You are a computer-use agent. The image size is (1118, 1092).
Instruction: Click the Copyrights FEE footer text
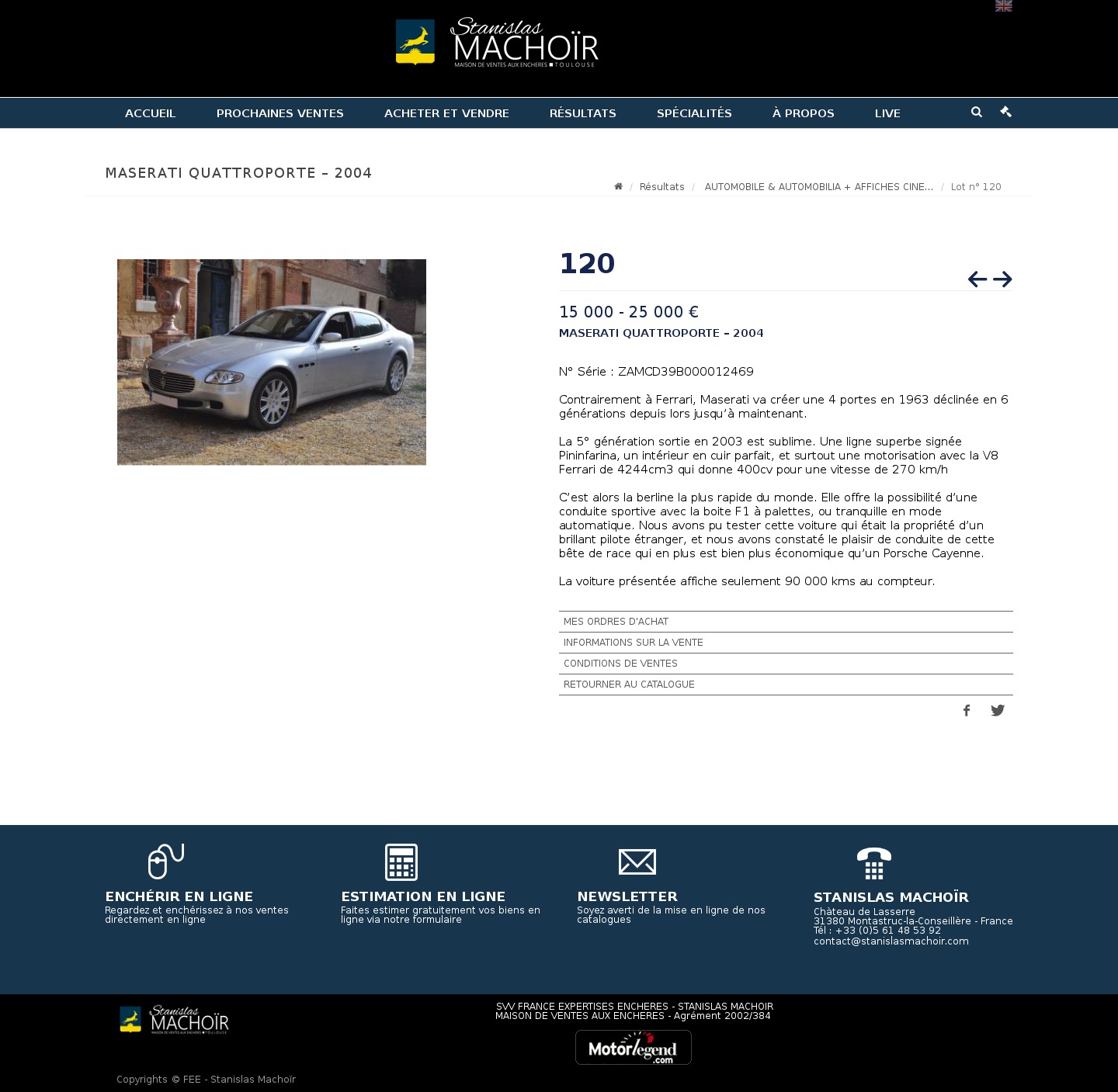(x=206, y=1080)
